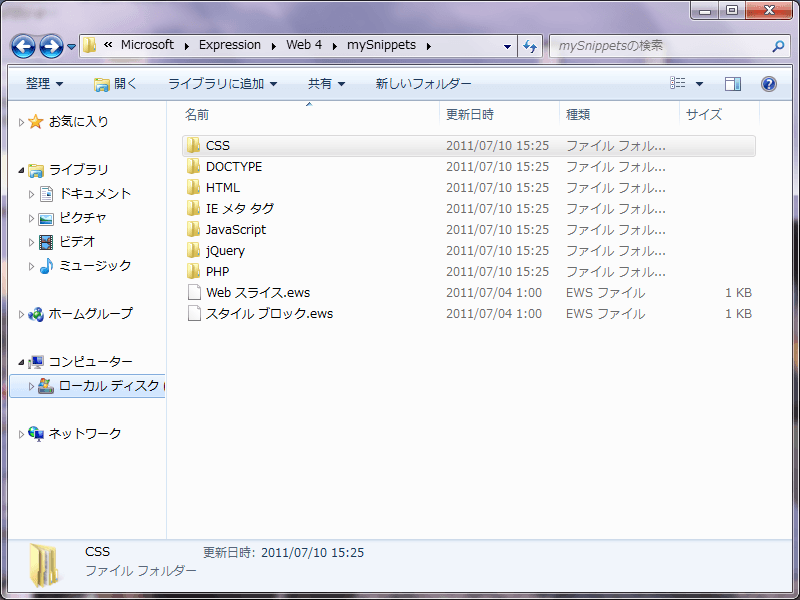Collapse the ライブラリ tree node
The height and width of the screenshot is (600, 800).
[x=21, y=170]
